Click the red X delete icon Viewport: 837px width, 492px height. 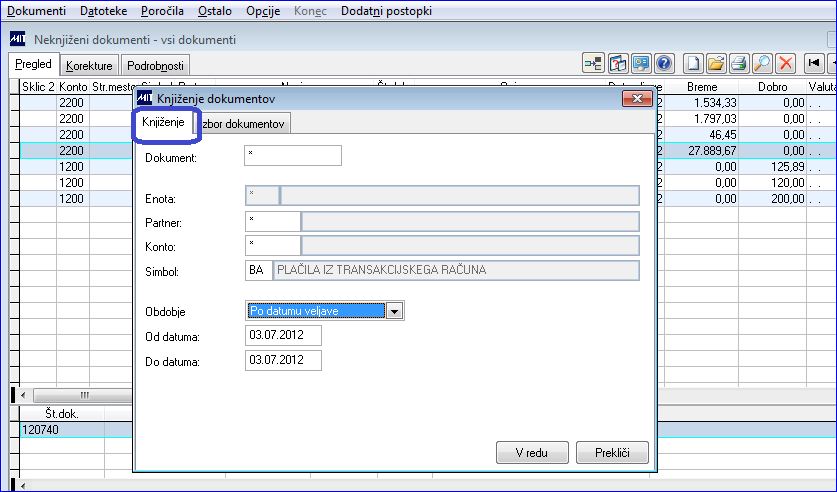click(x=785, y=64)
